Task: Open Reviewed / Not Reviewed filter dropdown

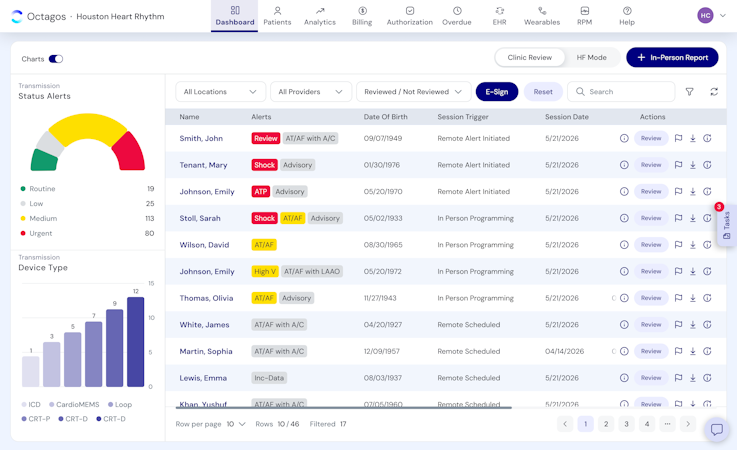Action: (414, 92)
